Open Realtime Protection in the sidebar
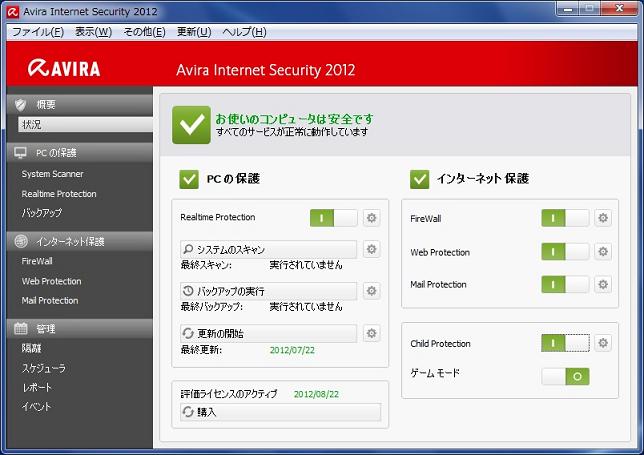 (x=59, y=194)
